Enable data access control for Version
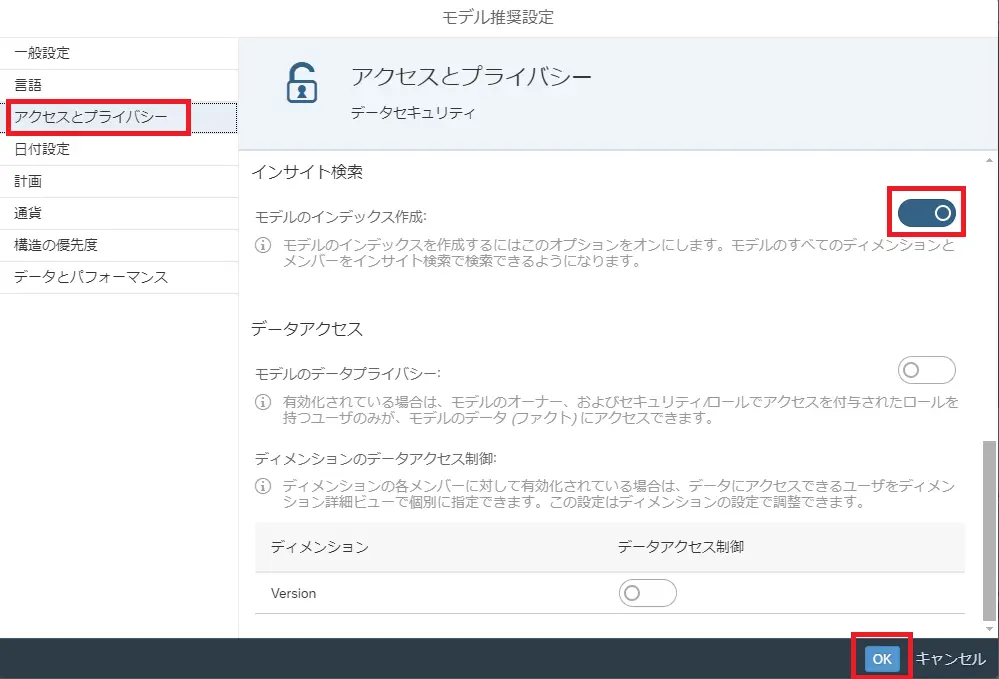 click(647, 593)
